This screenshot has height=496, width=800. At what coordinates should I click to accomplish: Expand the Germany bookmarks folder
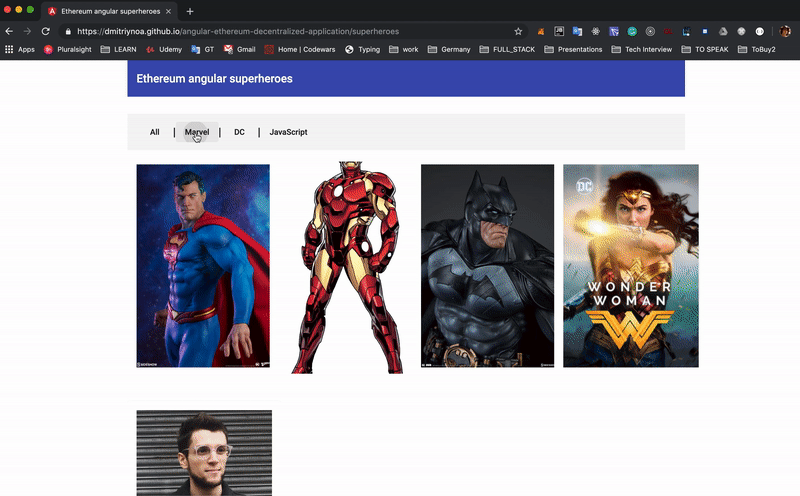coord(449,49)
